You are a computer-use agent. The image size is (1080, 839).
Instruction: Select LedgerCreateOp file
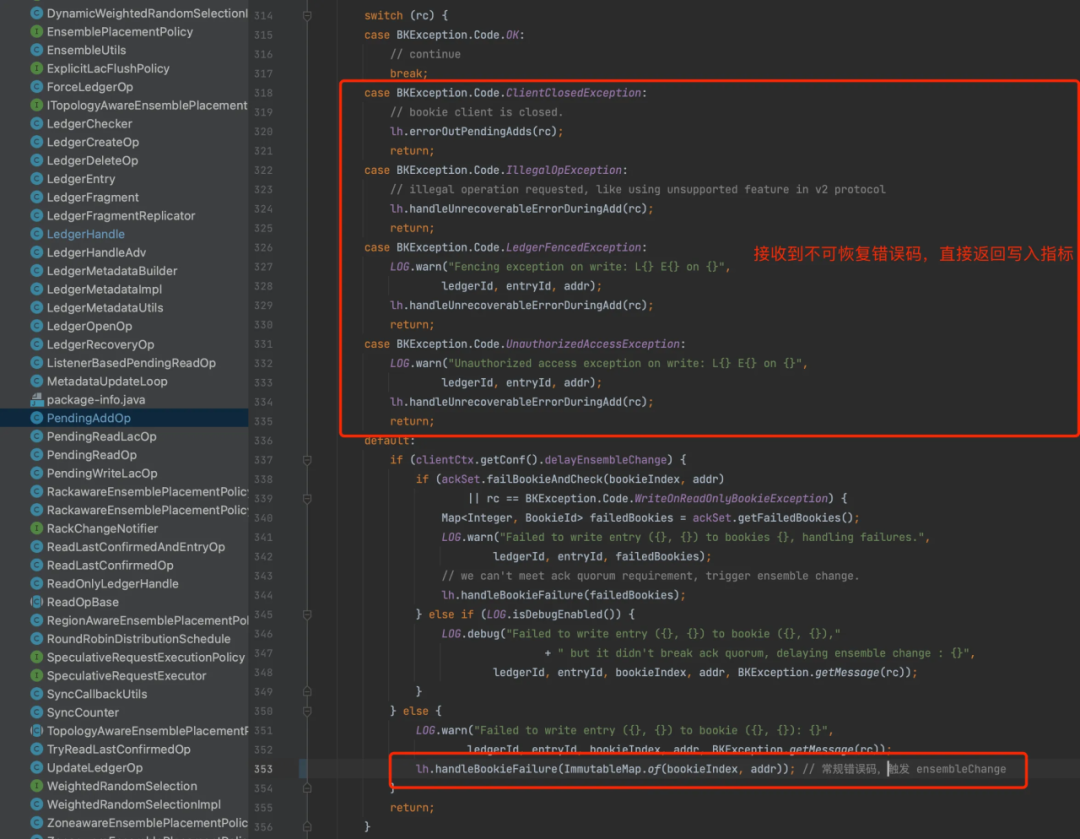(92, 143)
